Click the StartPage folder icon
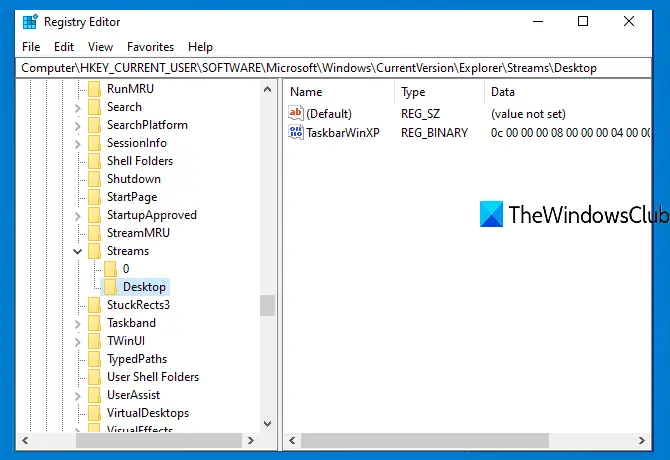 (x=94, y=197)
